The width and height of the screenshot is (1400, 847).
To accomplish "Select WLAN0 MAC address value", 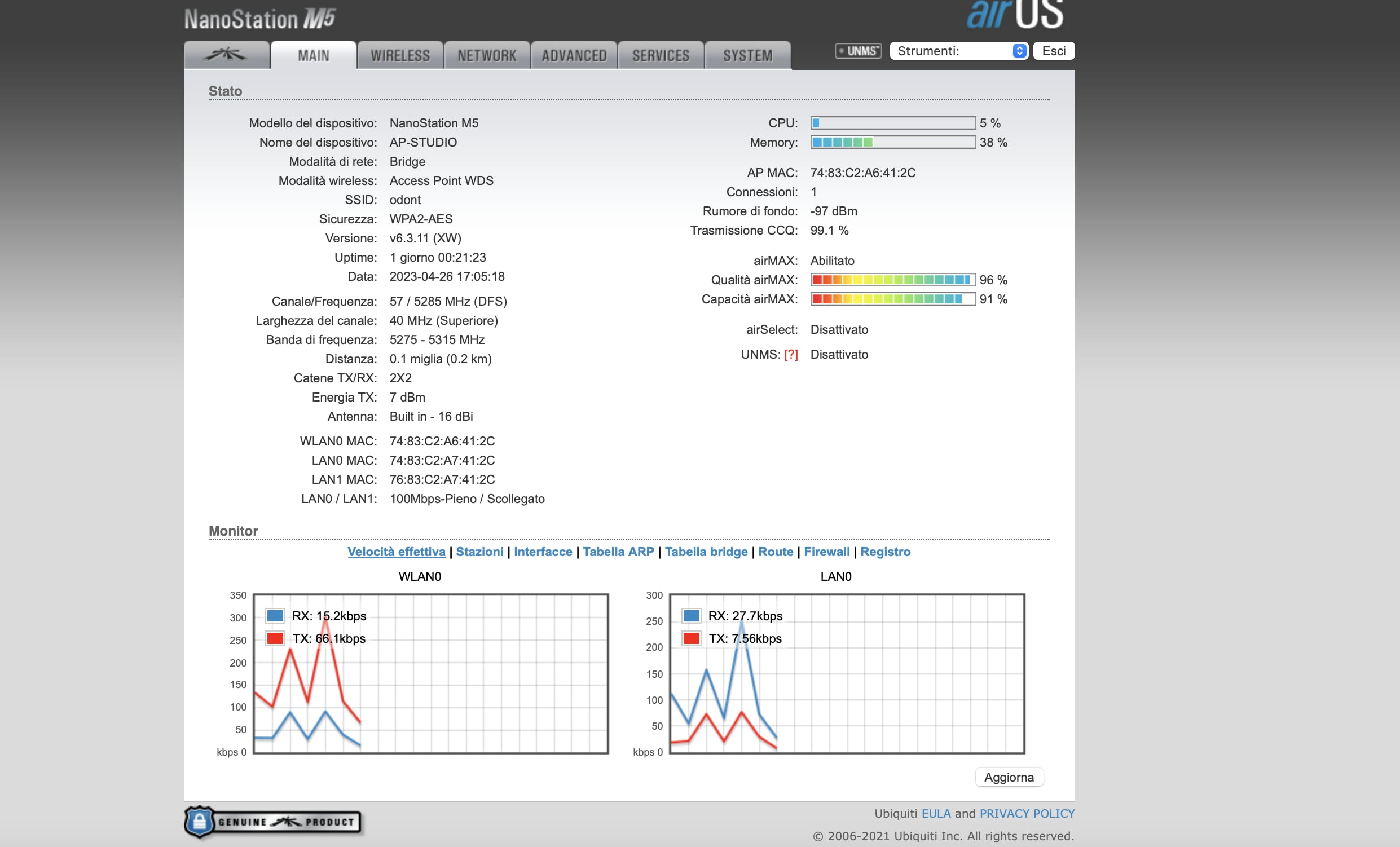I will (x=442, y=441).
